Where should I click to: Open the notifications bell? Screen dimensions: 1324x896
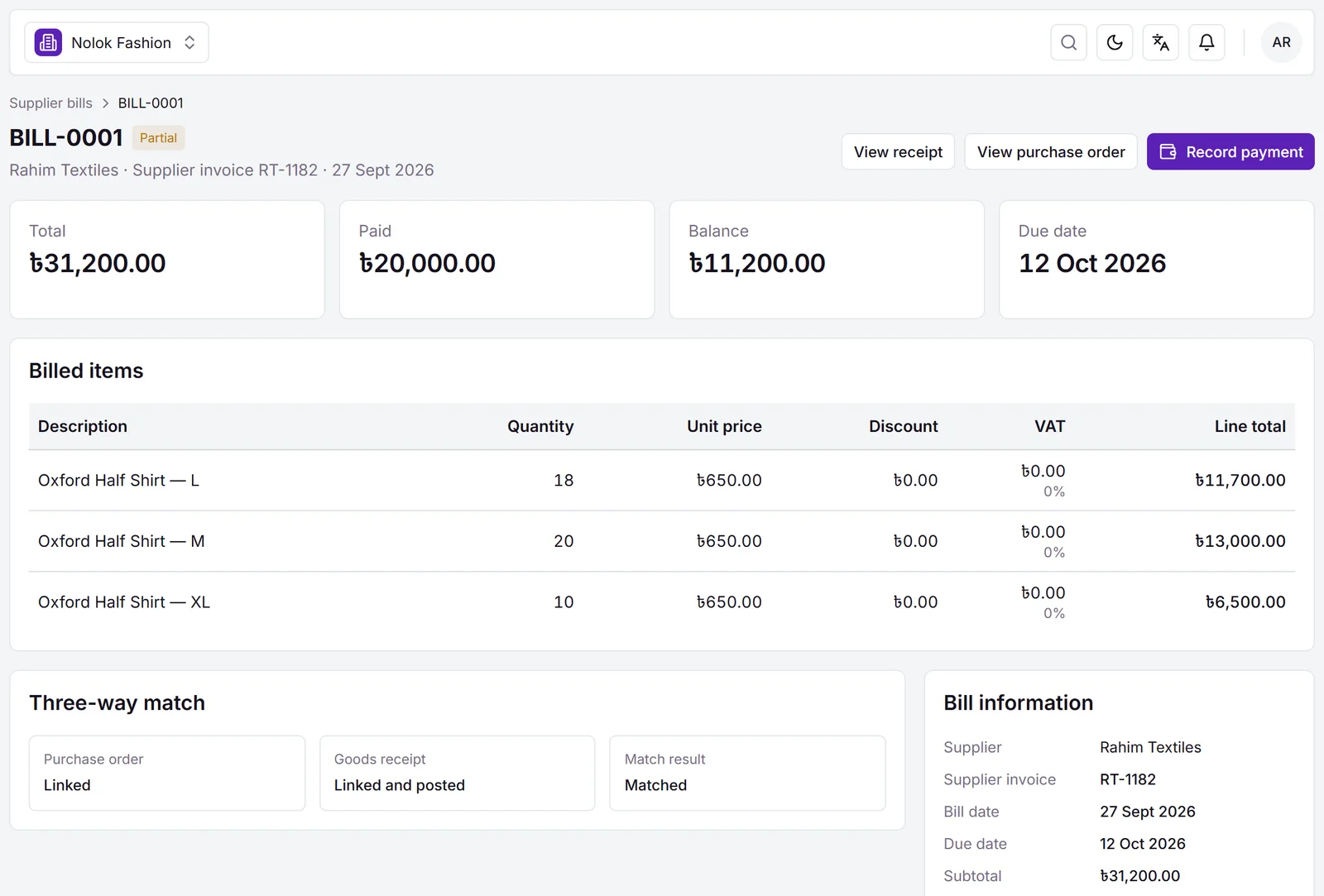coord(1206,42)
